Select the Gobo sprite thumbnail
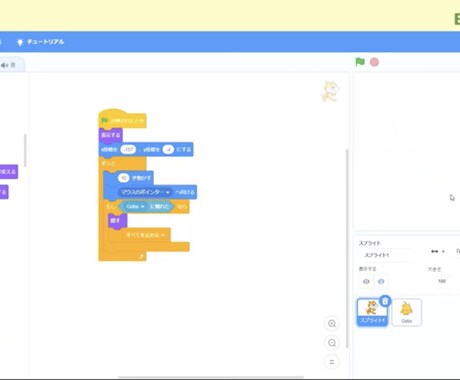460x380 pixels. [x=407, y=312]
